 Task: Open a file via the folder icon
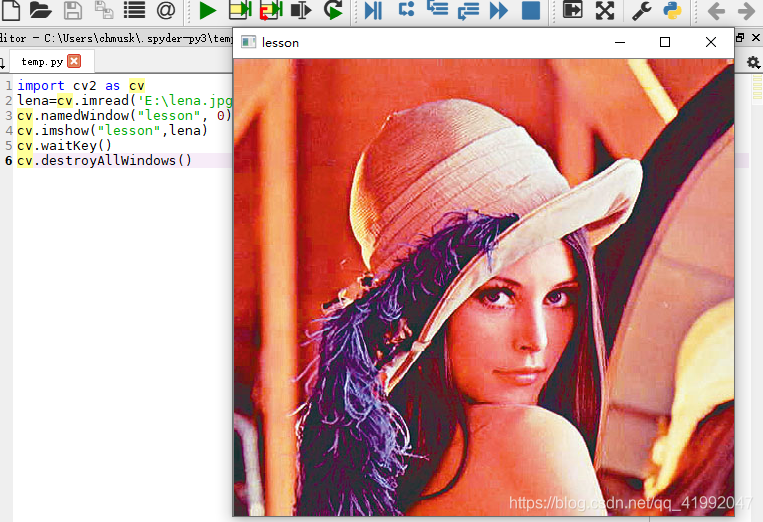click(x=40, y=9)
